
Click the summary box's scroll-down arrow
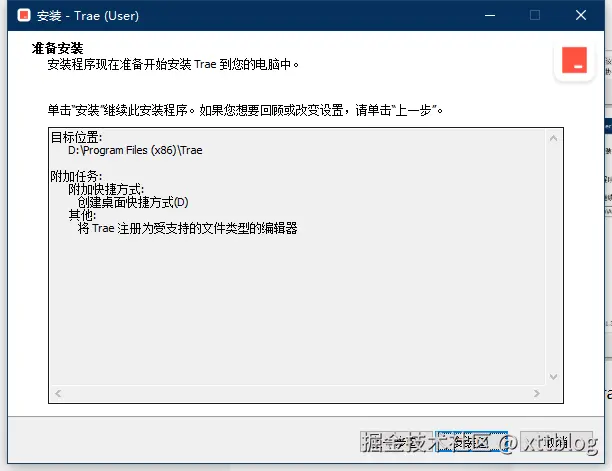point(553,377)
